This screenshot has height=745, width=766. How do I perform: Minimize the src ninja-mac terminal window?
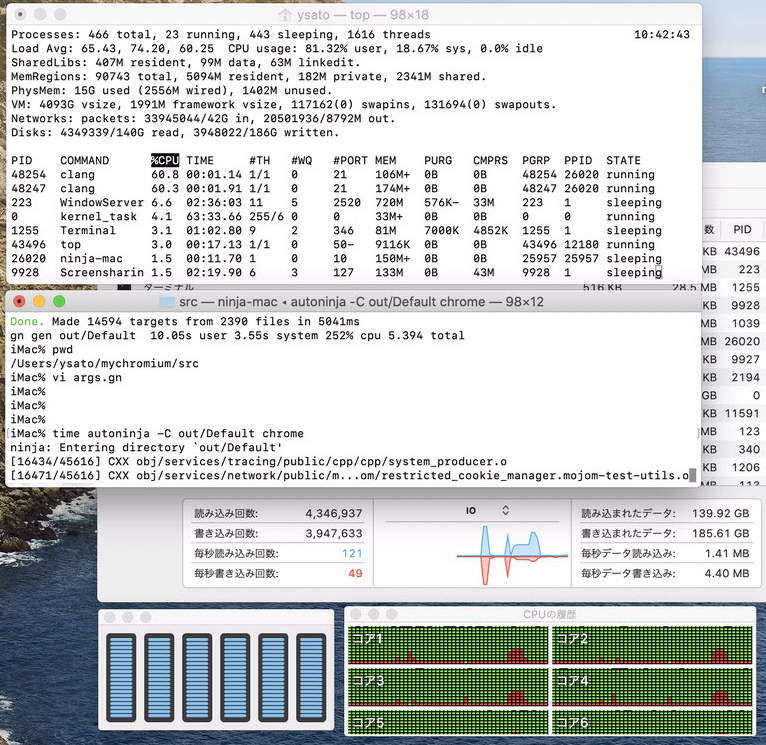(41, 301)
